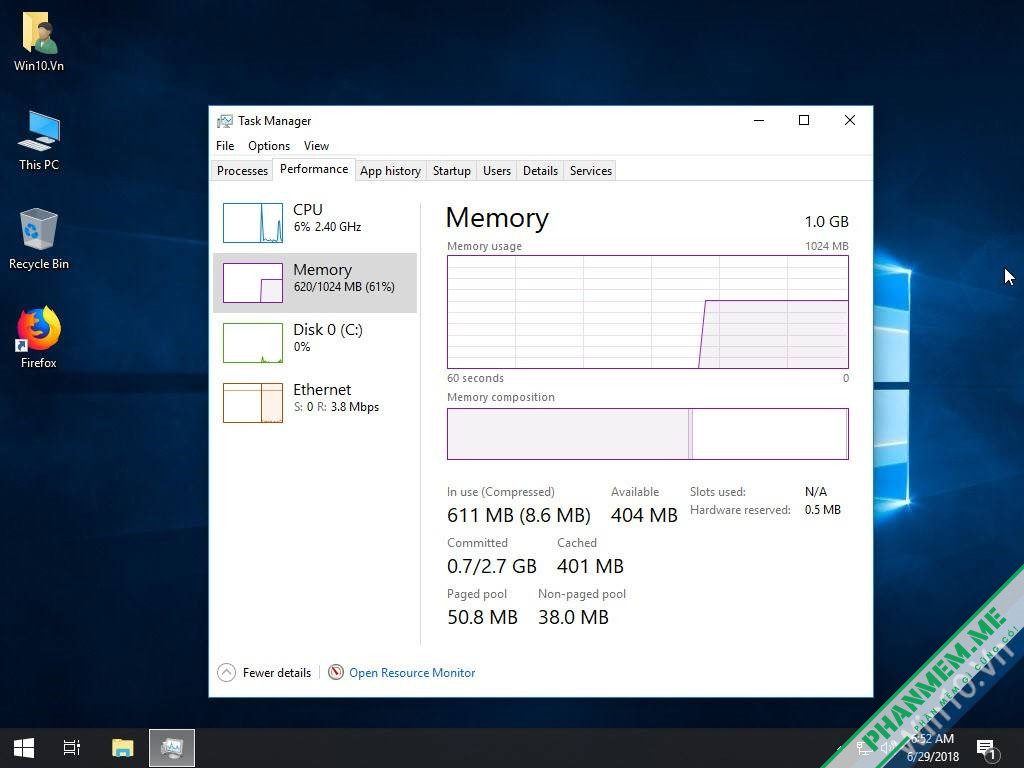Image resolution: width=1024 pixels, height=768 pixels.
Task: Minimize the Task Manager window
Action: [x=759, y=120]
